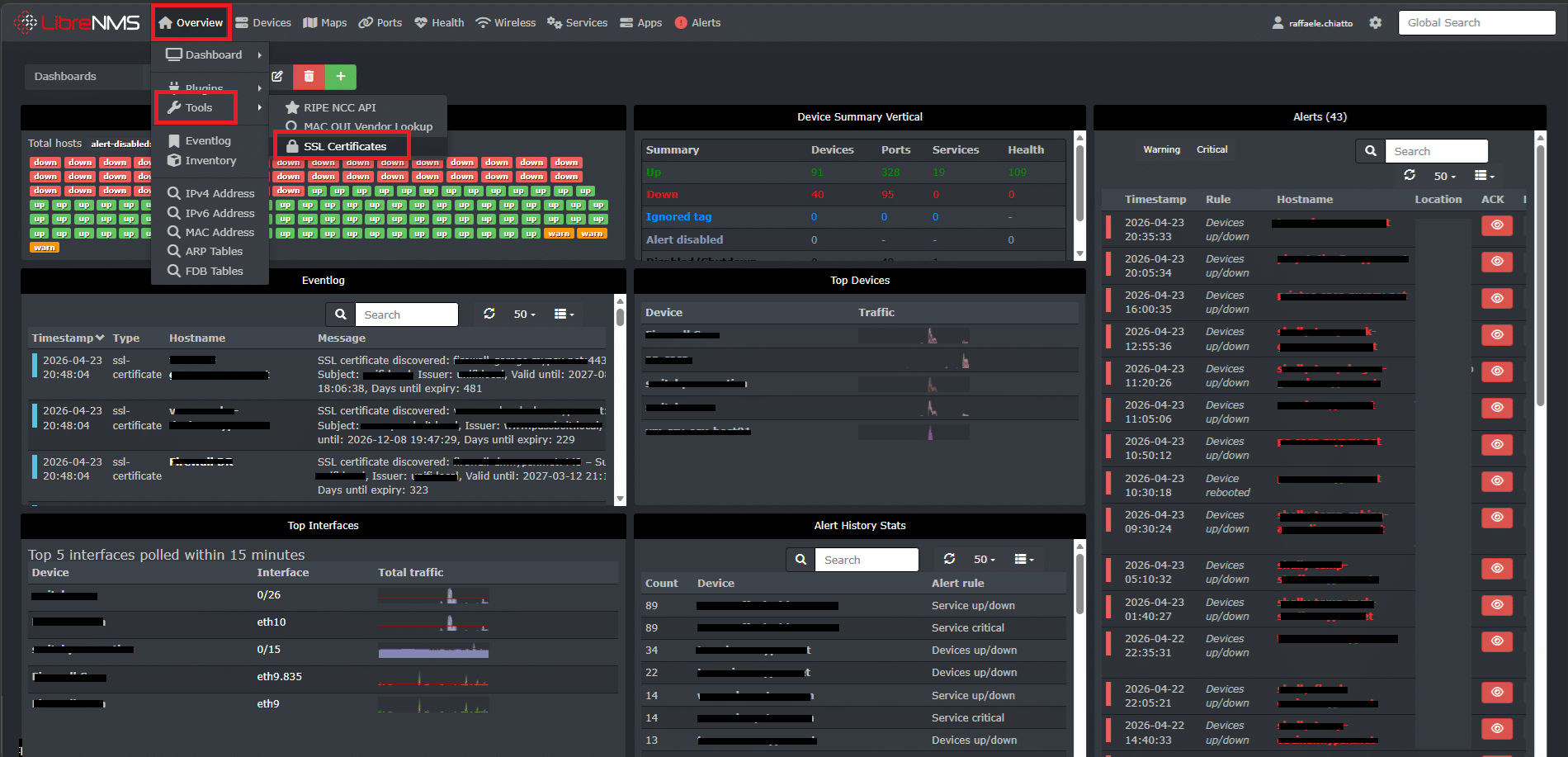This screenshot has width=1568, height=757.
Task: Expand the Eventlog 50 rows dropdown
Action: [x=524, y=315]
